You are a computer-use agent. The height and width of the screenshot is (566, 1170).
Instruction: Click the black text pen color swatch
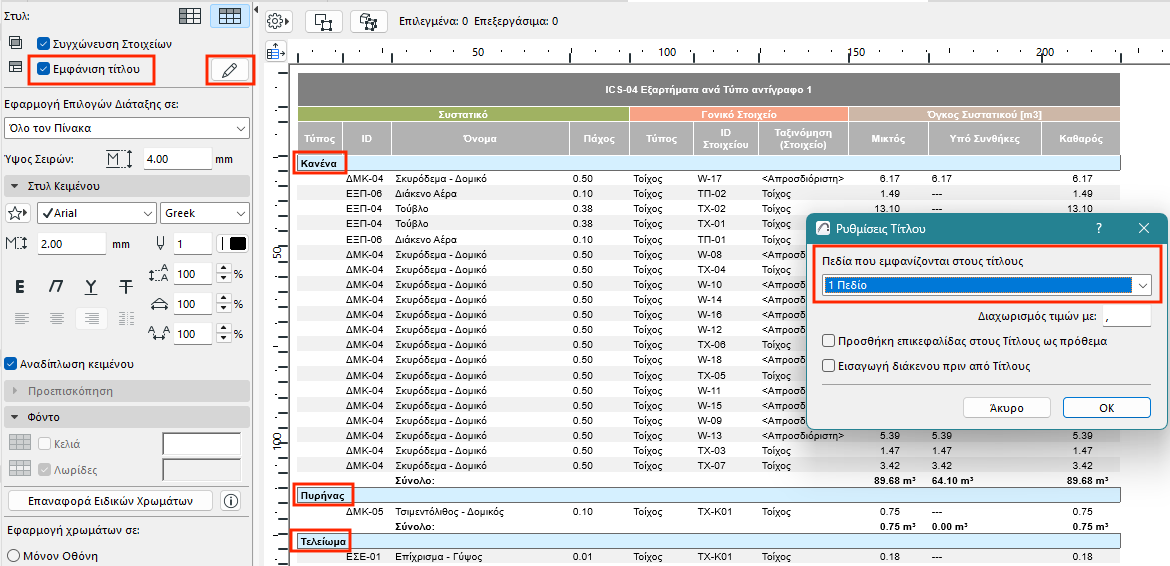tap(237, 244)
